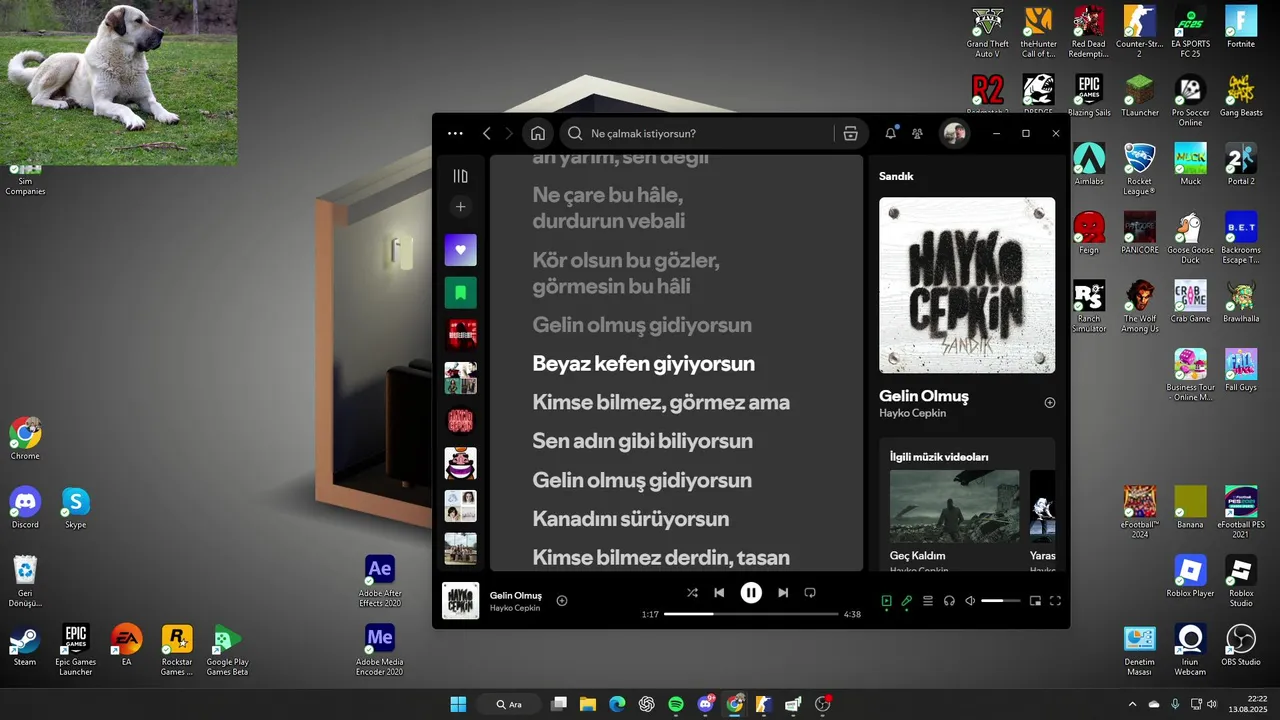Select the Rocket League desktop icon
Viewport: 1280px width, 720px height.
click(x=1139, y=170)
